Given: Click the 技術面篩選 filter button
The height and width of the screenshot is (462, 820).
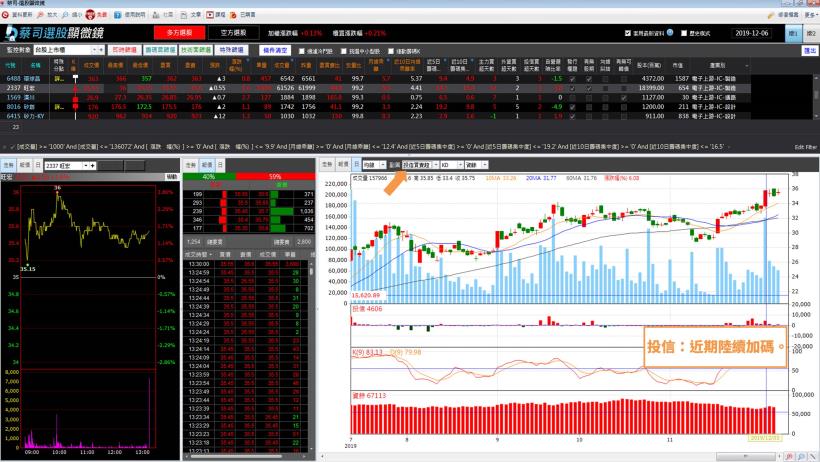Looking at the screenshot, I should coord(196,50).
